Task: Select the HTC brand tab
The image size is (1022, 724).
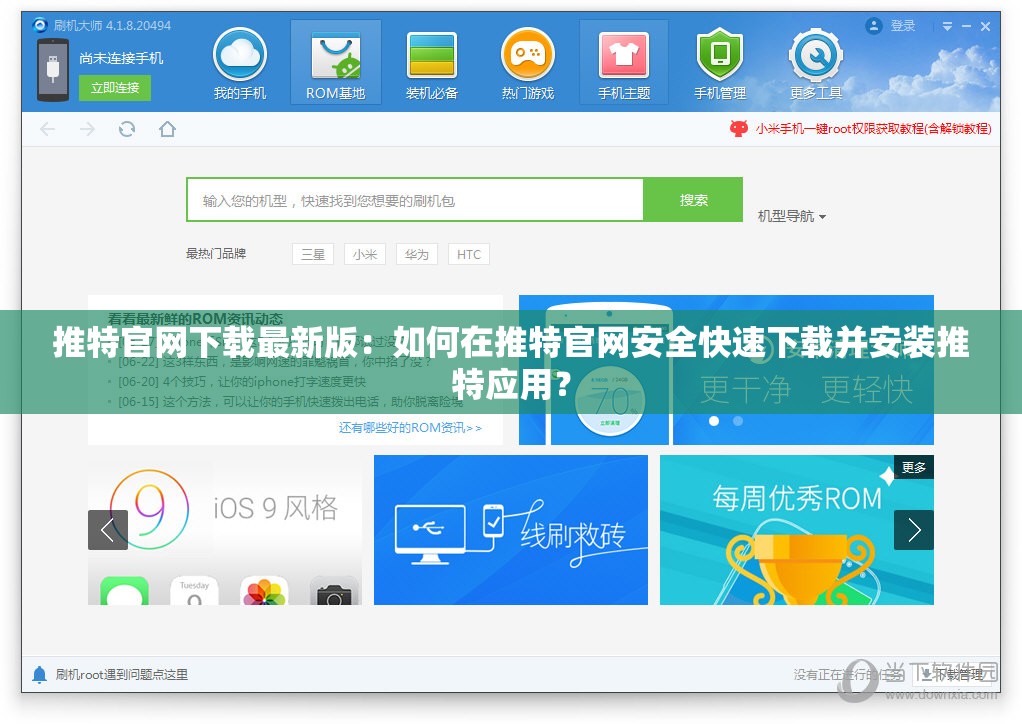Action: (468, 254)
